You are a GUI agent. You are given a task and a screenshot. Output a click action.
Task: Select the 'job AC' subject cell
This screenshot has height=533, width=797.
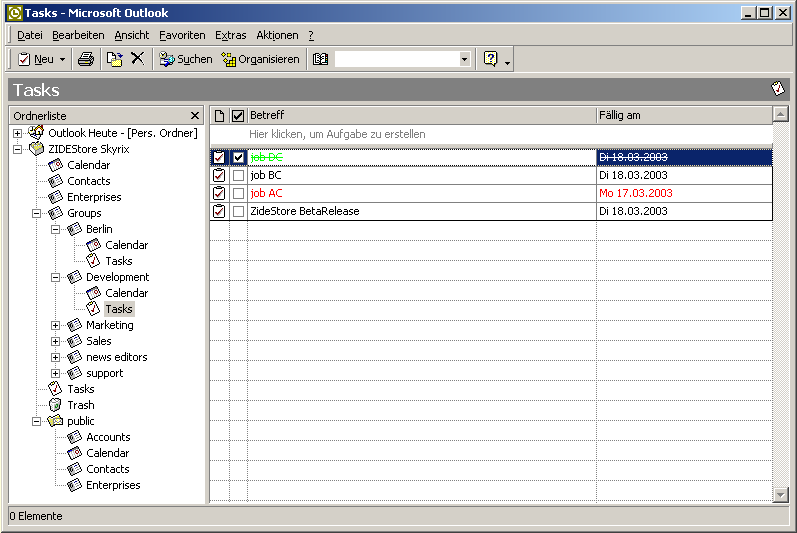click(x=421, y=193)
